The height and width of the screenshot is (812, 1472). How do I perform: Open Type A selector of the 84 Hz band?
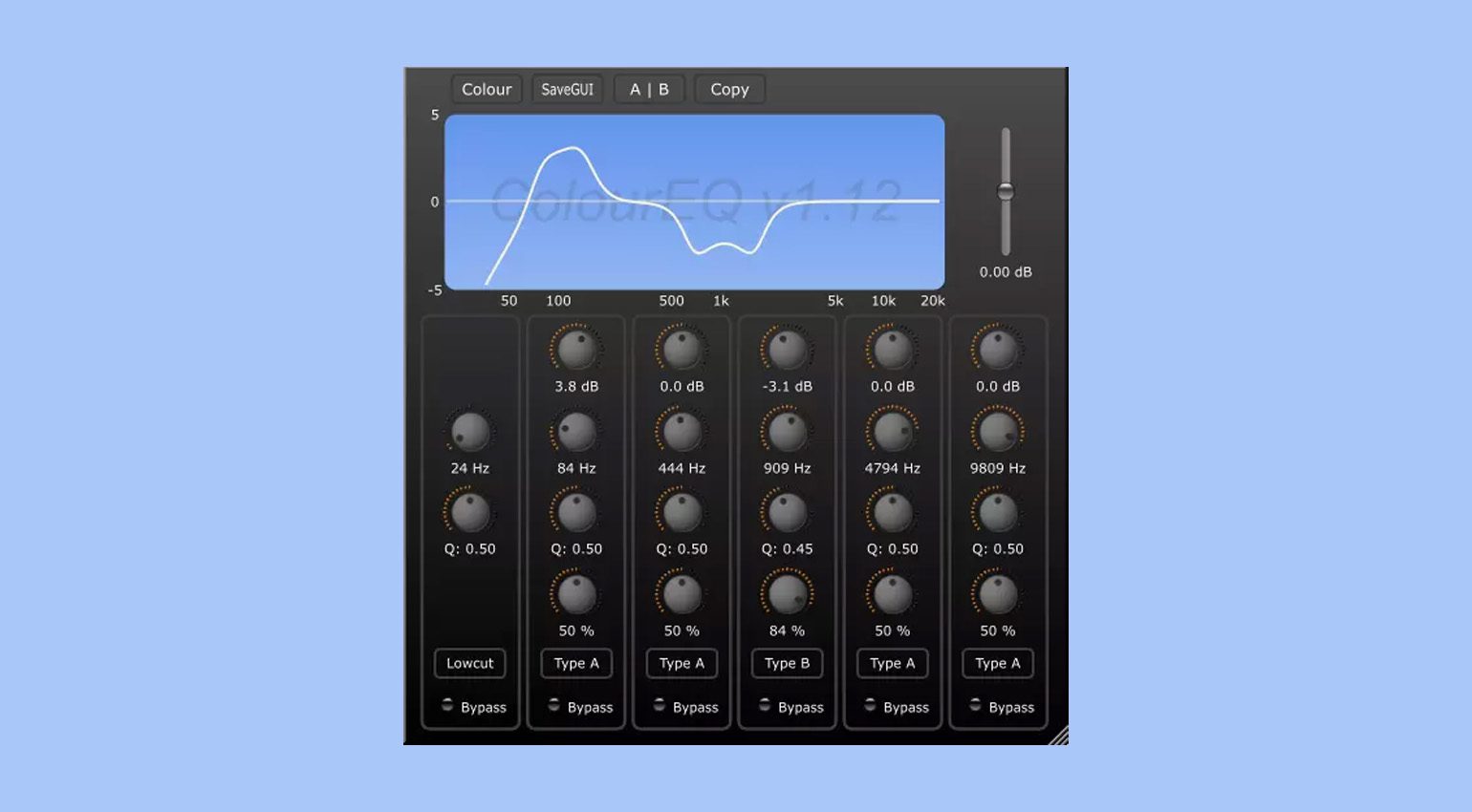click(576, 663)
